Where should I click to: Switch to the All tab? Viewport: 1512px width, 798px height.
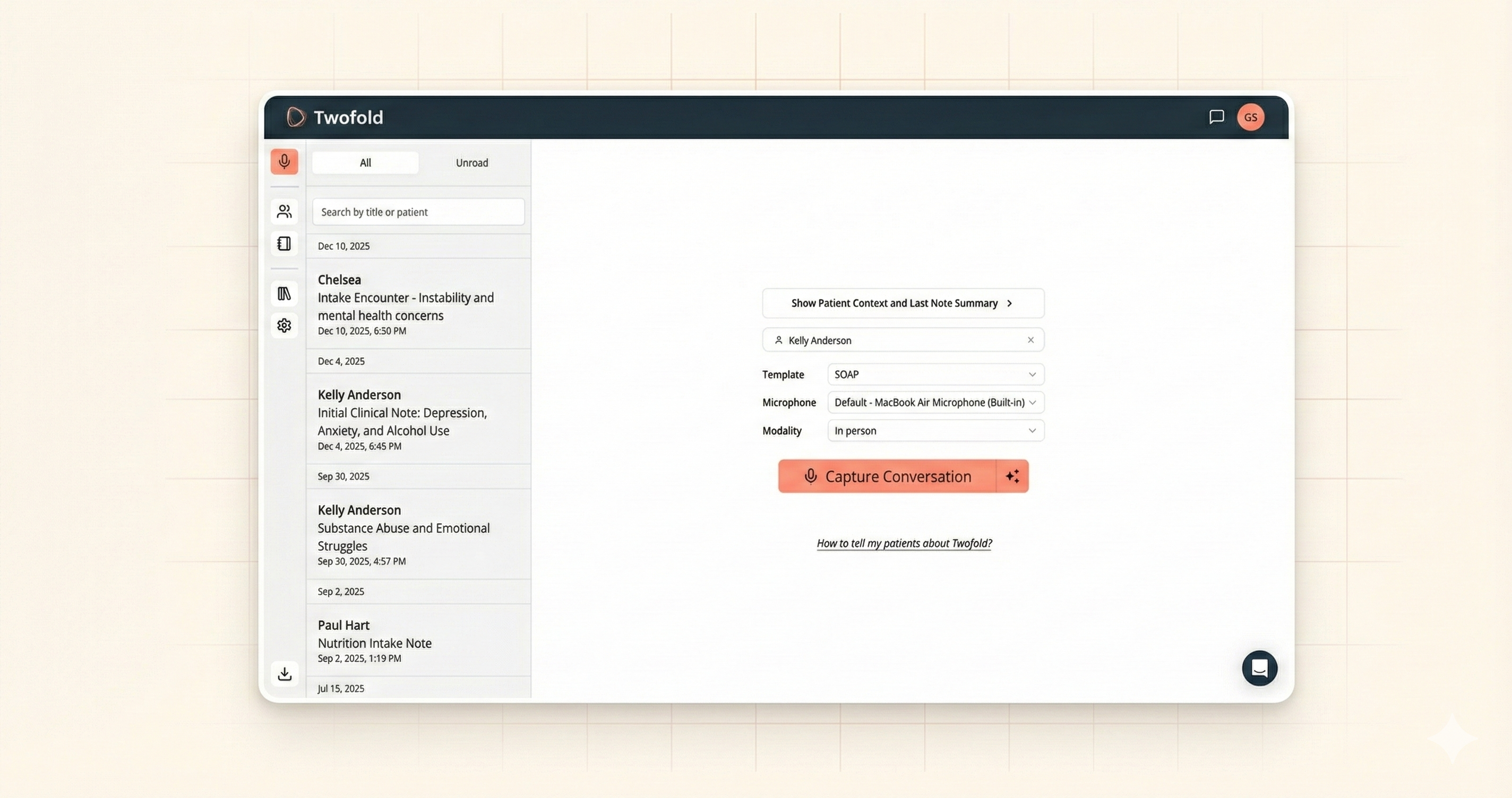(x=365, y=162)
